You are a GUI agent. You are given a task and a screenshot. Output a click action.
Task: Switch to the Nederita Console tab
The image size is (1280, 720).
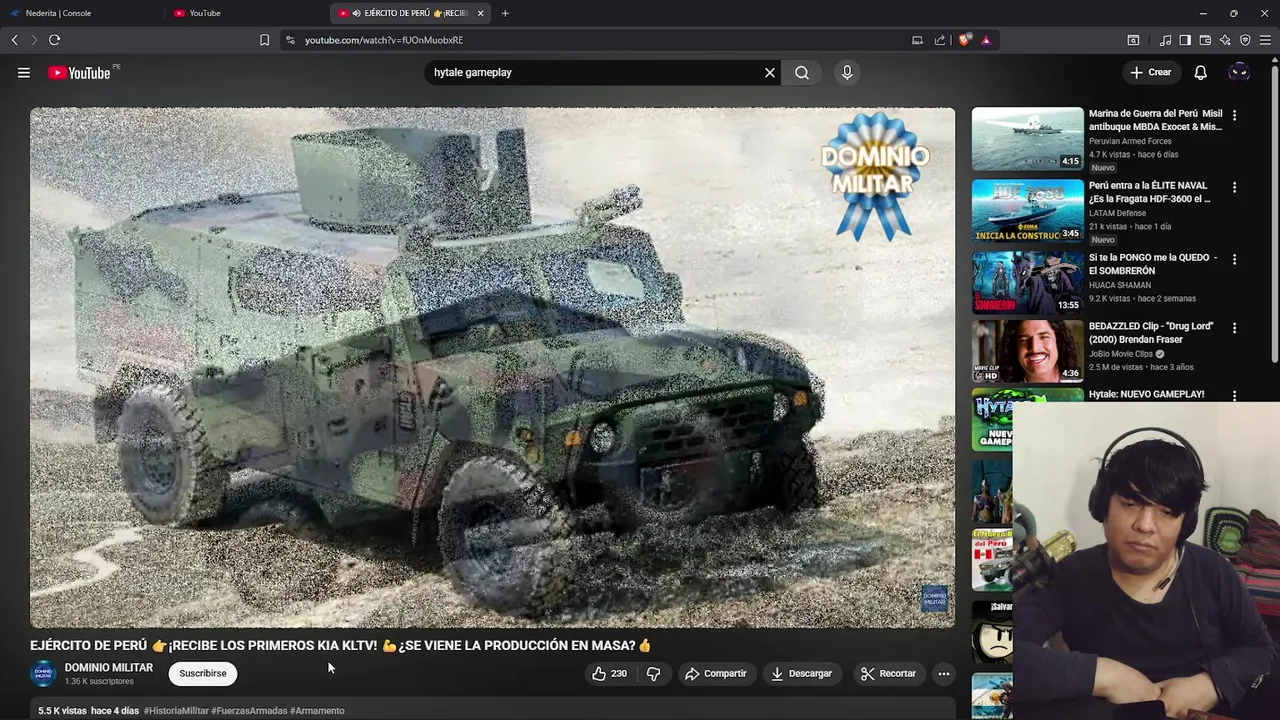tap(80, 13)
